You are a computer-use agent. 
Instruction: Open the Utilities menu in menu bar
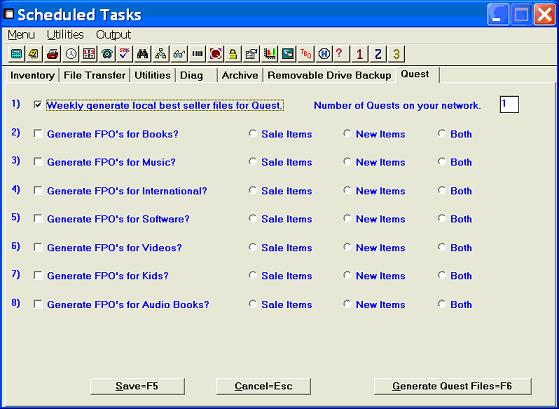(65, 35)
